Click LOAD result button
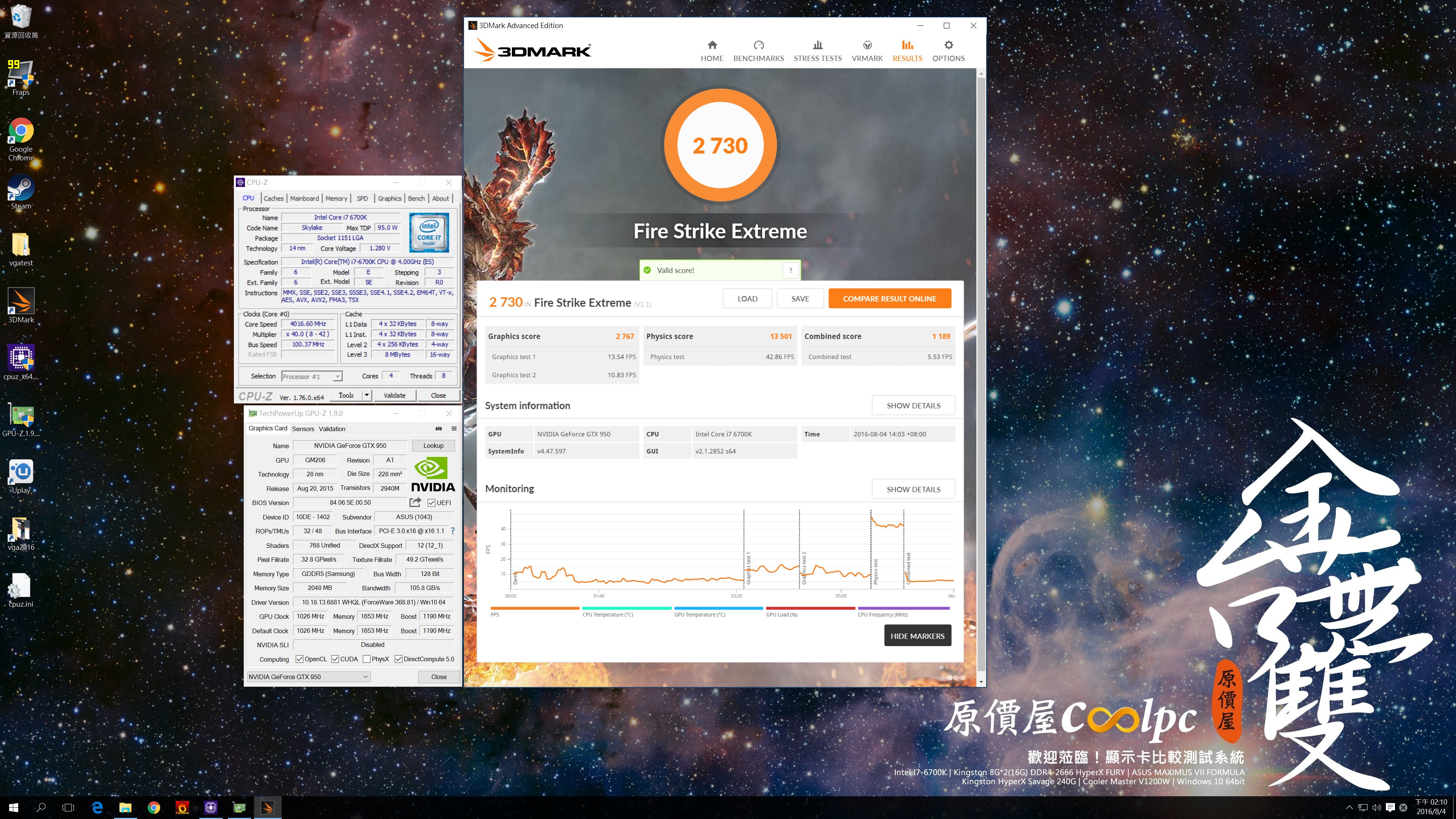 point(747,298)
